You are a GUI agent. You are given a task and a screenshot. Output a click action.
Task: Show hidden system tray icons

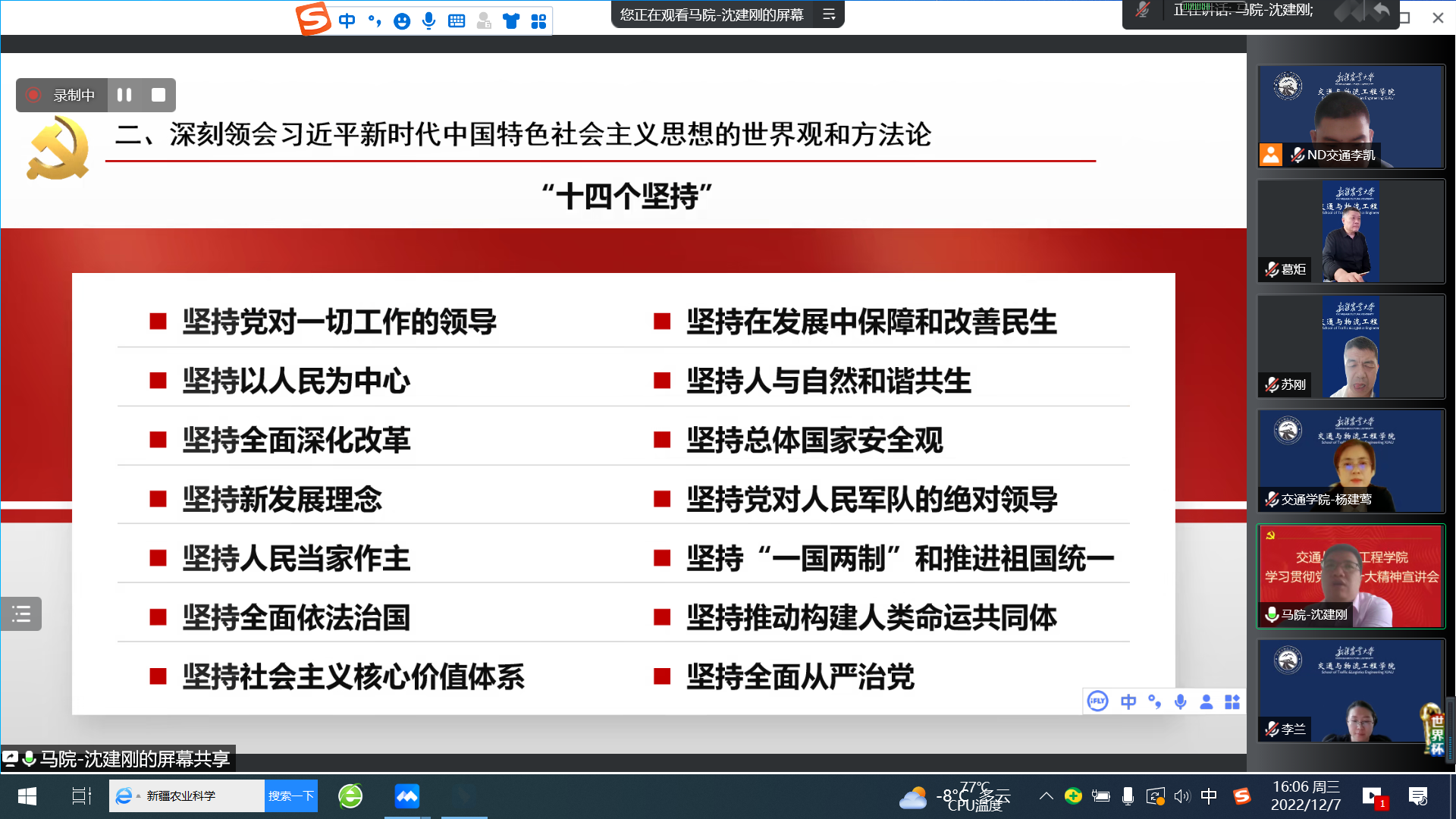click(x=1046, y=795)
